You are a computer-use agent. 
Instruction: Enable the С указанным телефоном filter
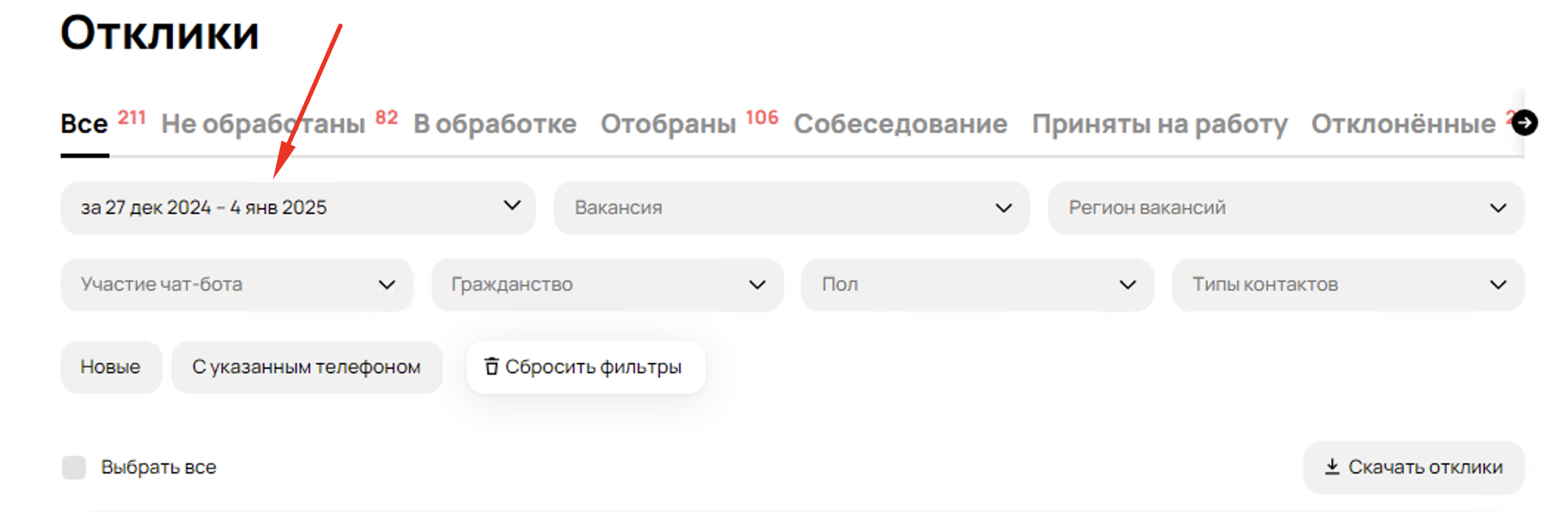306,367
